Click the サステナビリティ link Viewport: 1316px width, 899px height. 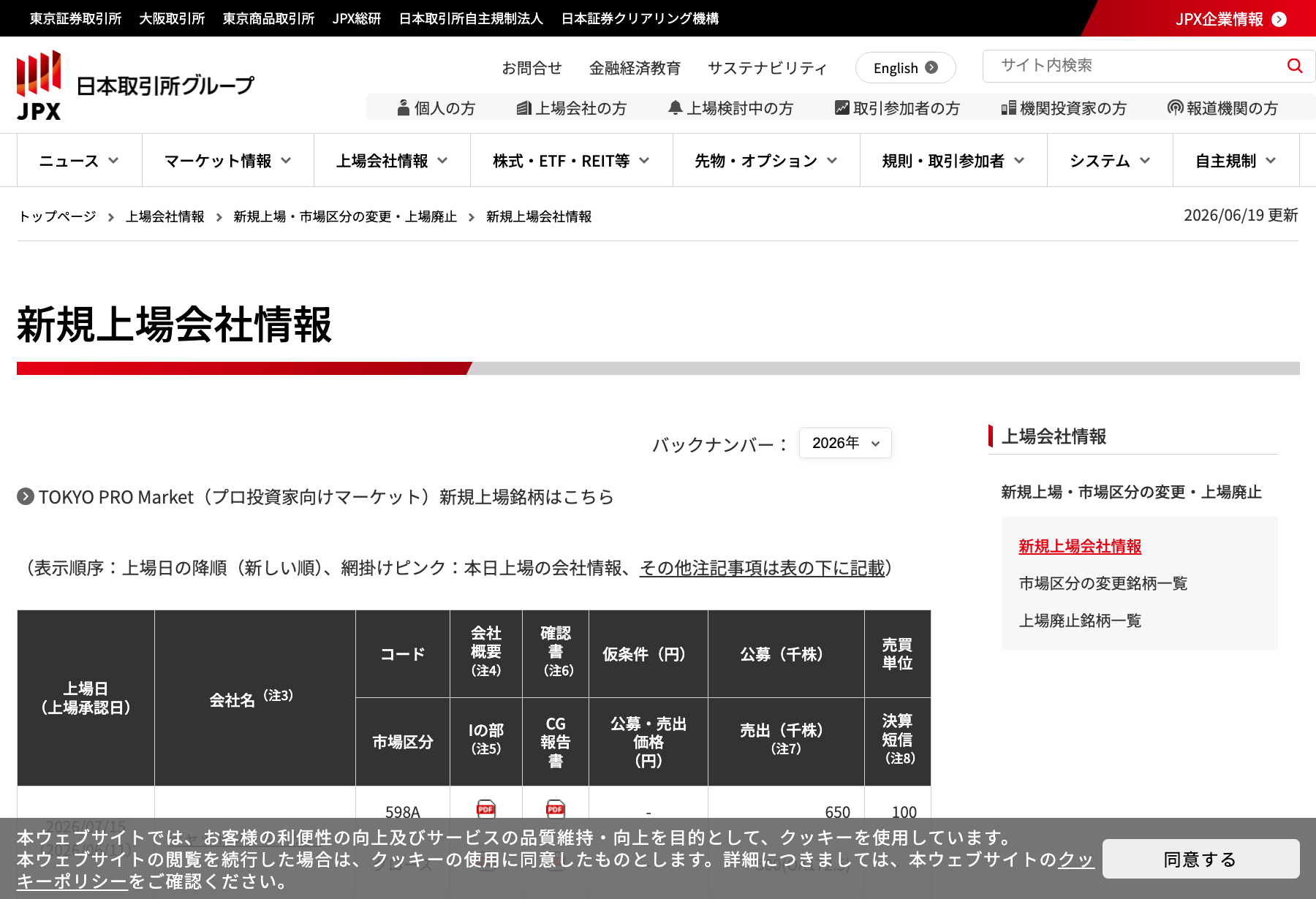(x=767, y=68)
